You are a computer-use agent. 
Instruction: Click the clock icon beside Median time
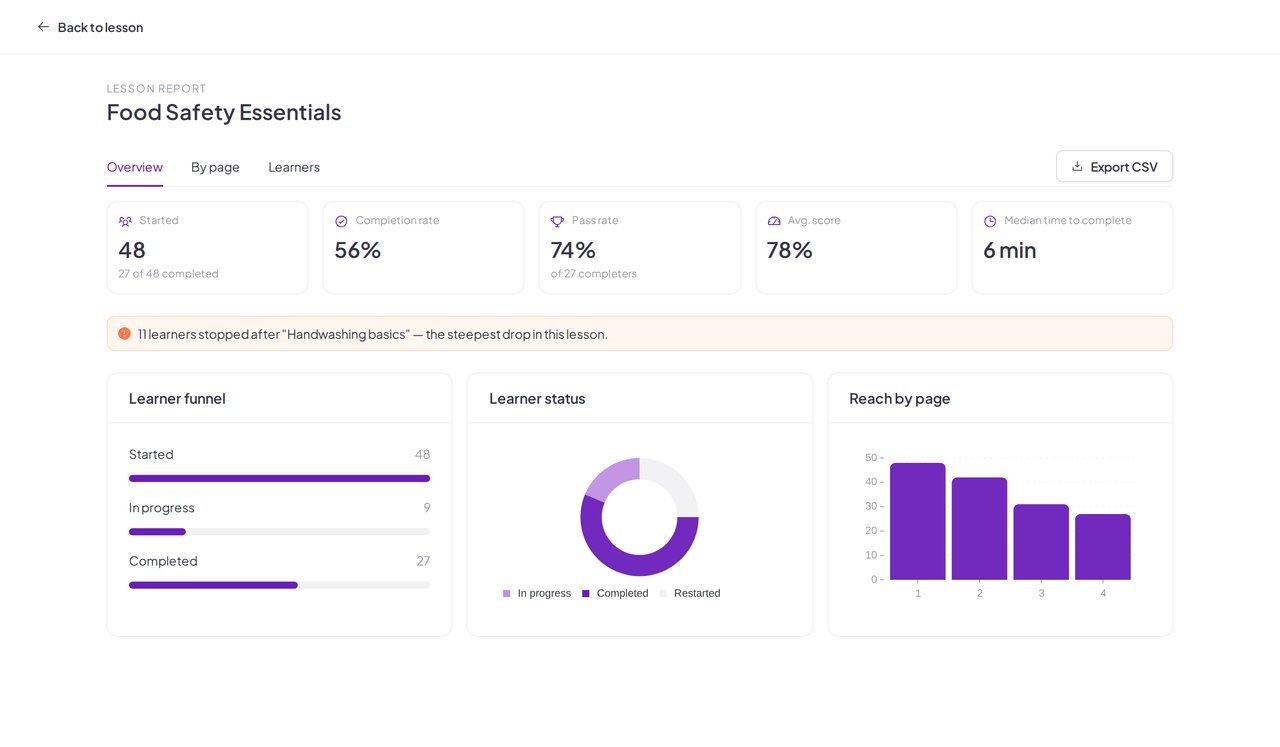[990, 221]
